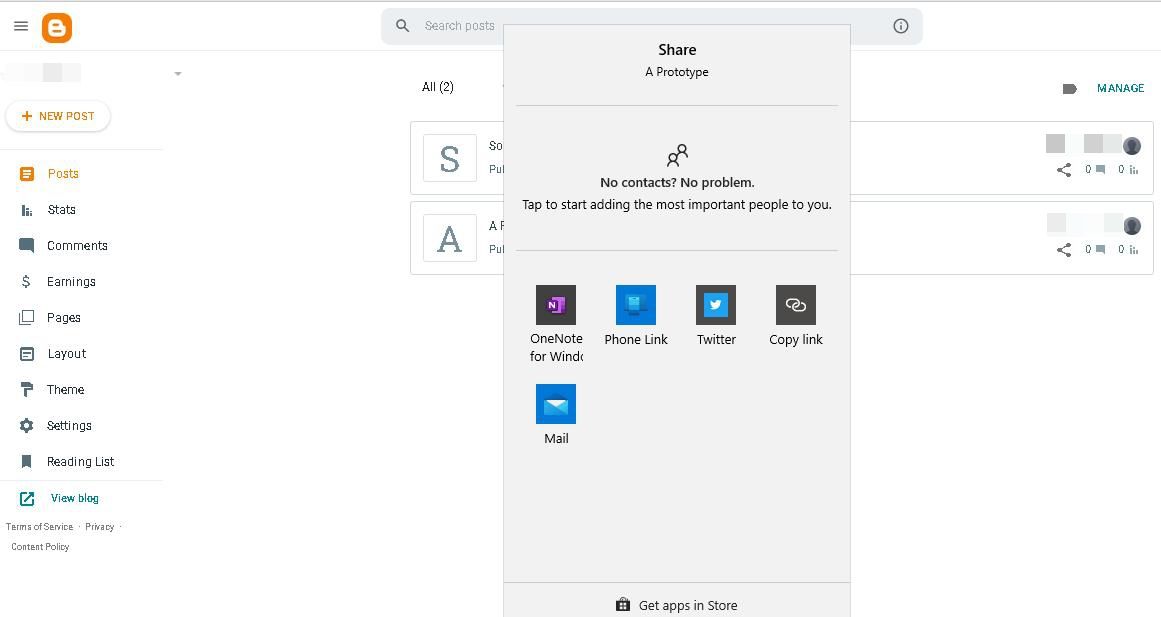
Task: Open the search info icon
Action: click(900, 26)
